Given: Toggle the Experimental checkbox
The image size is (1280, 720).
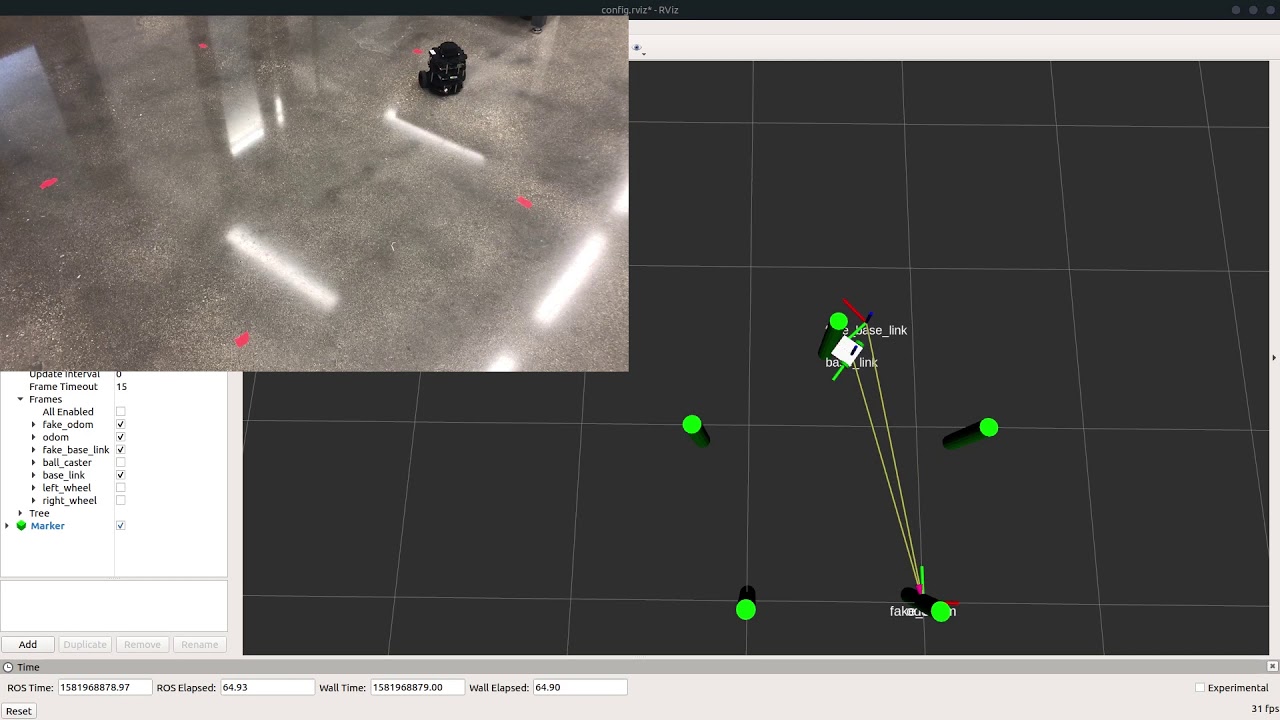Looking at the screenshot, I should coord(1200,688).
